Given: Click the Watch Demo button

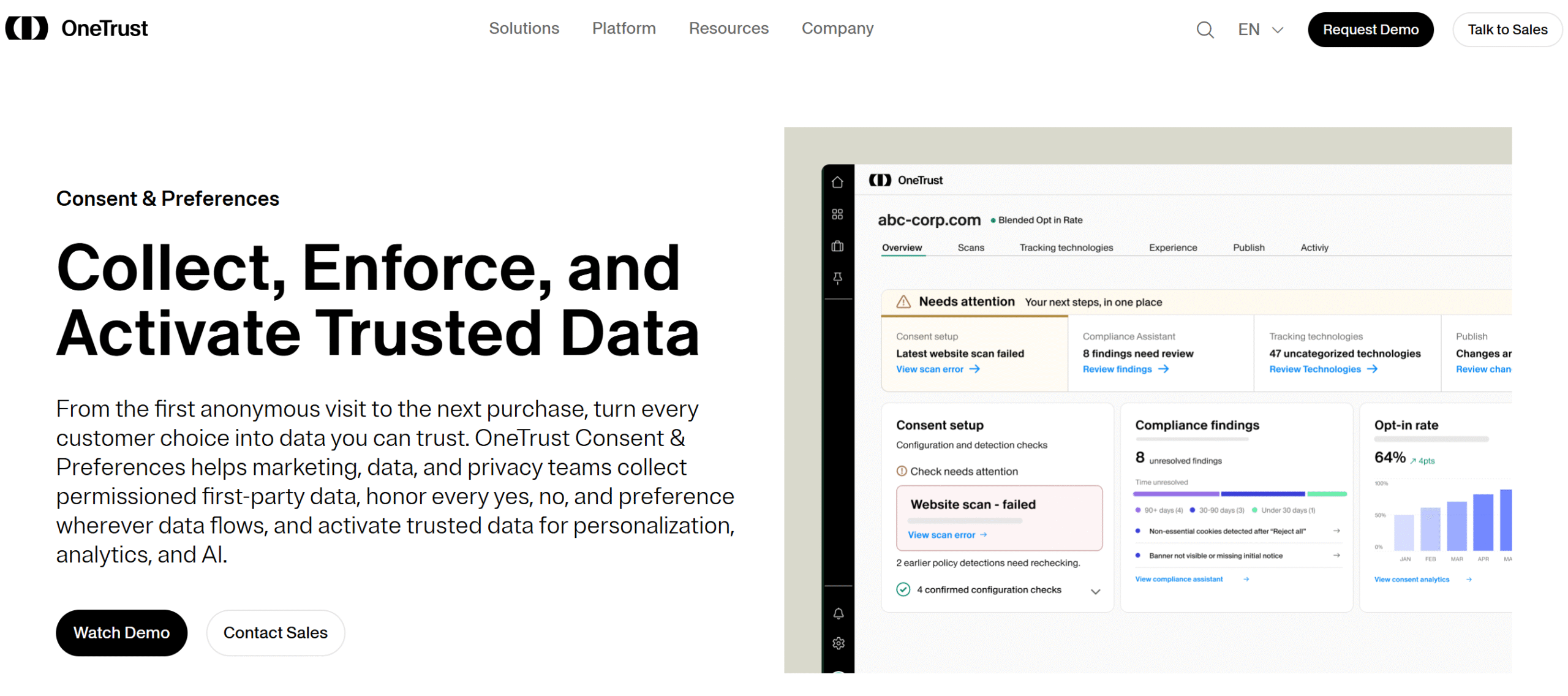Looking at the screenshot, I should click(x=121, y=632).
